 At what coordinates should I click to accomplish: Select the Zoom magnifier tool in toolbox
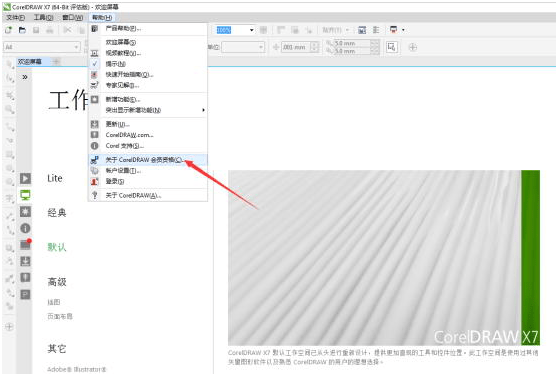[x=10, y=109]
